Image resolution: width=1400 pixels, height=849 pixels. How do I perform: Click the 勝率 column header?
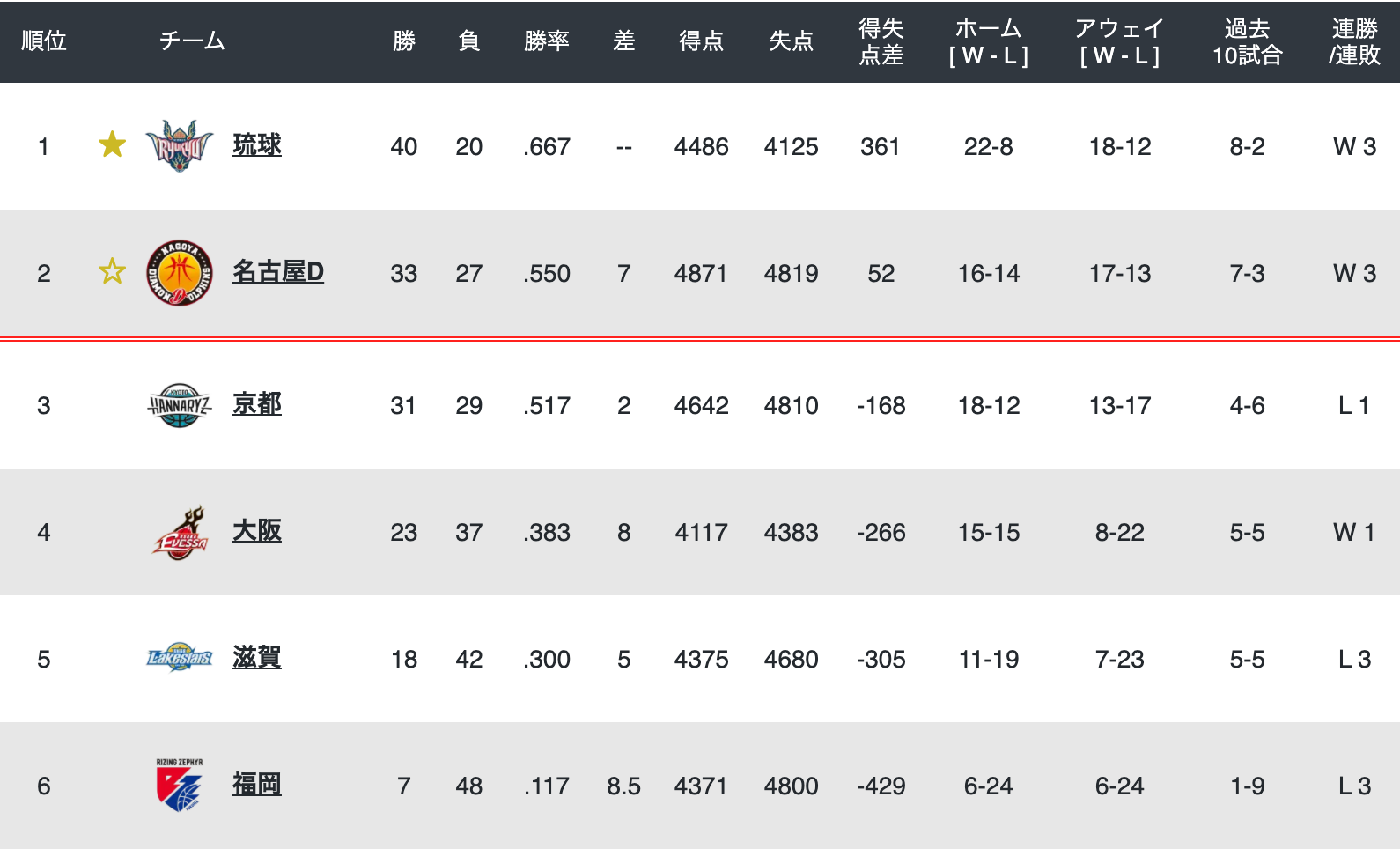coord(547,41)
